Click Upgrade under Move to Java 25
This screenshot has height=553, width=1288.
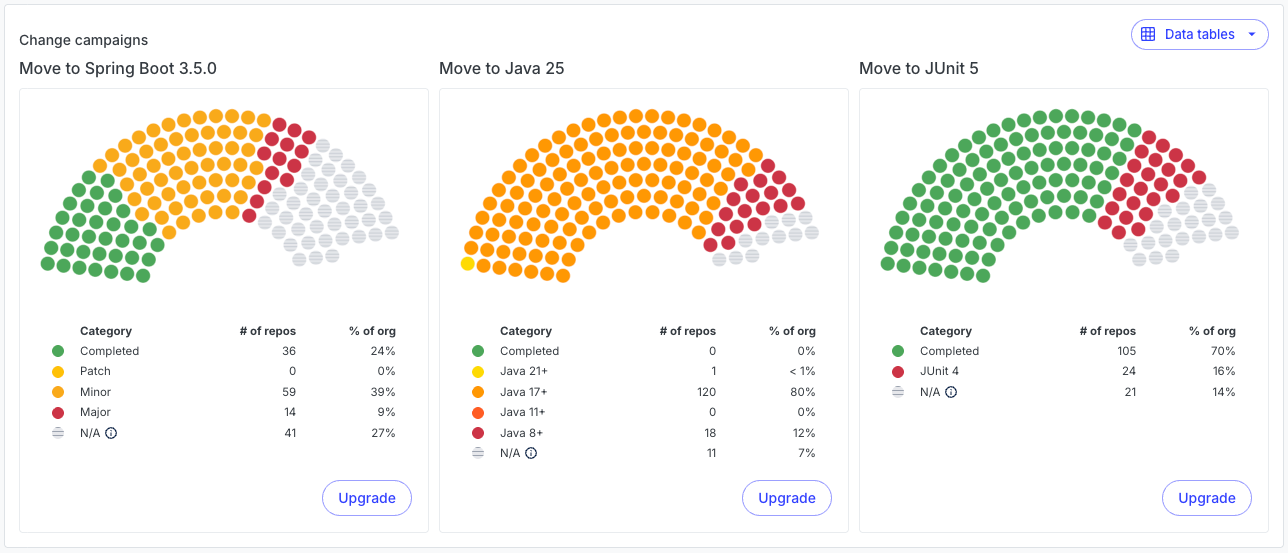coord(787,498)
